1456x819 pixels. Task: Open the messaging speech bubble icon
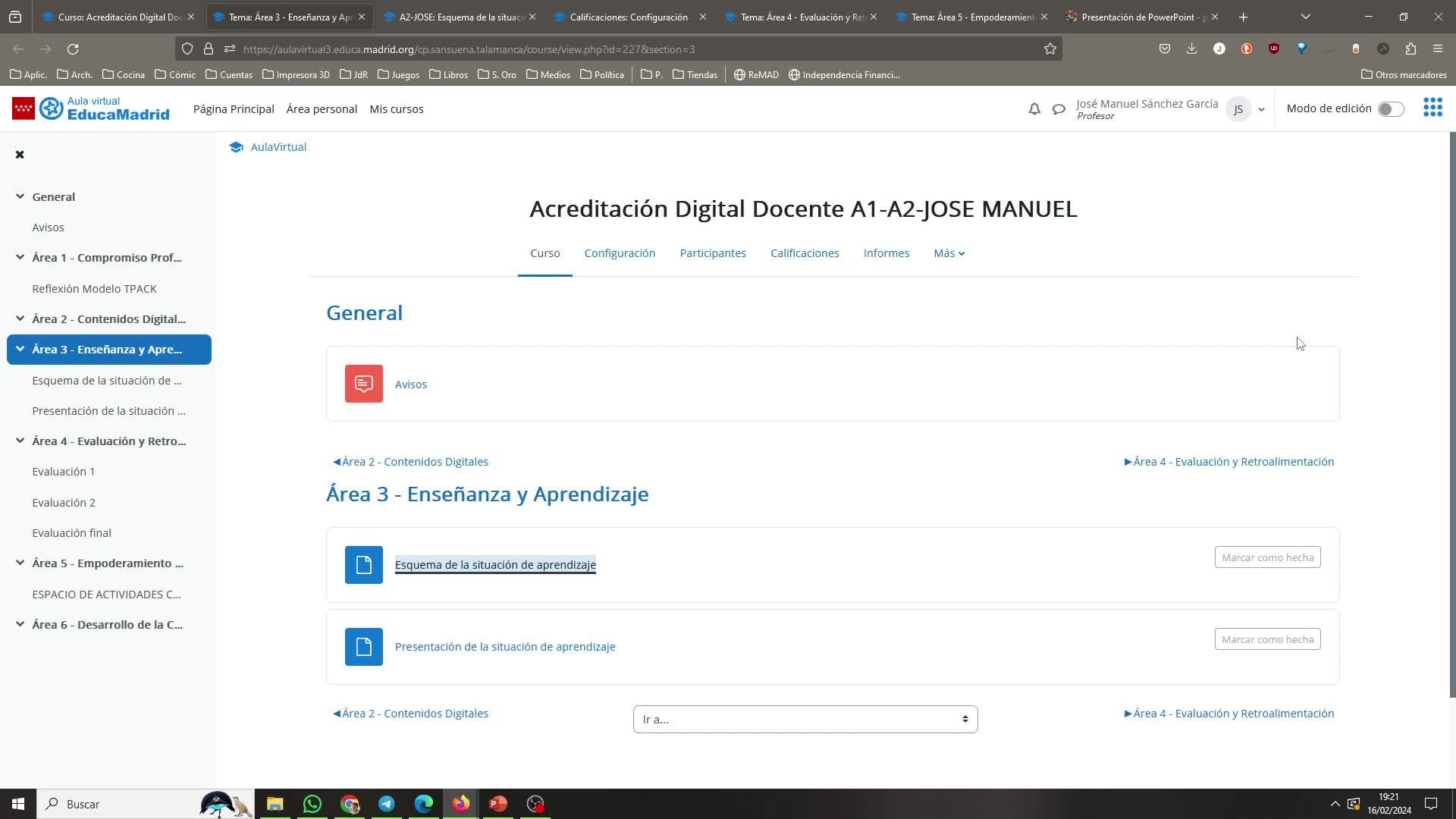click(x=1059, y=109)
